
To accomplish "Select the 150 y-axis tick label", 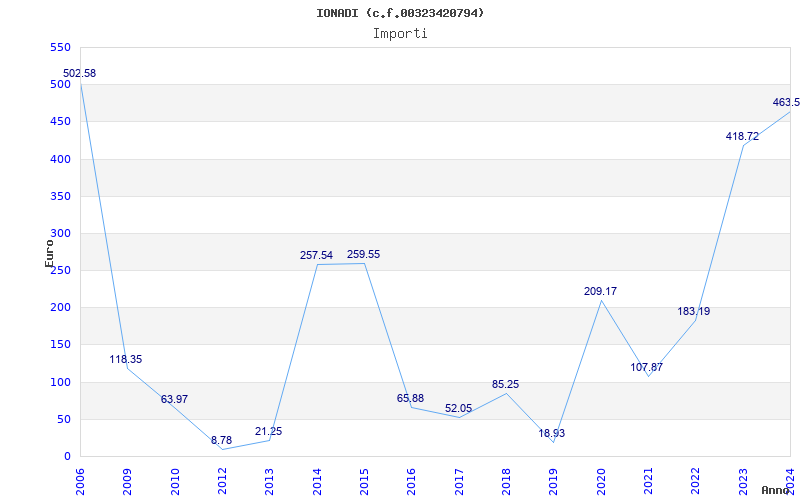I will coord(60,345).
